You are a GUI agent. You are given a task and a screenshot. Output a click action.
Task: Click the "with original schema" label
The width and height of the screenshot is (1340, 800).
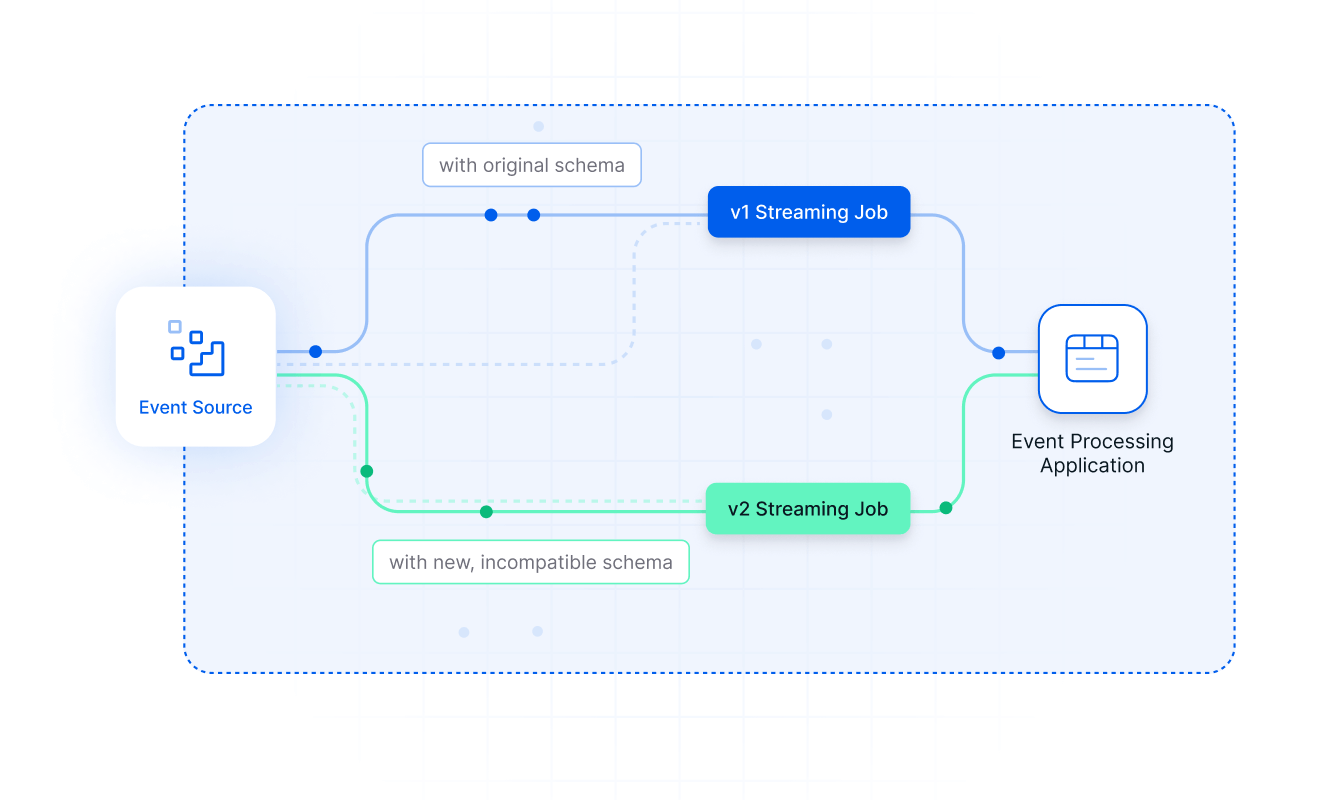pos(531,166)
